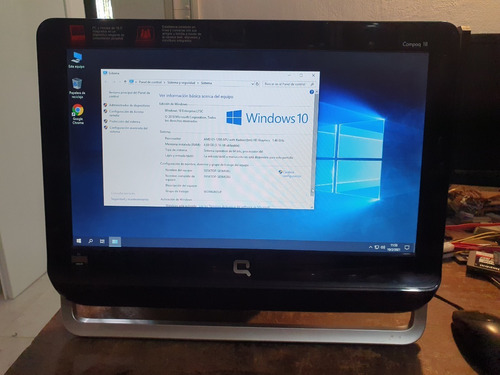Click the back navigation arrow
Screen dimensions: 500x375
click(107, 81)
